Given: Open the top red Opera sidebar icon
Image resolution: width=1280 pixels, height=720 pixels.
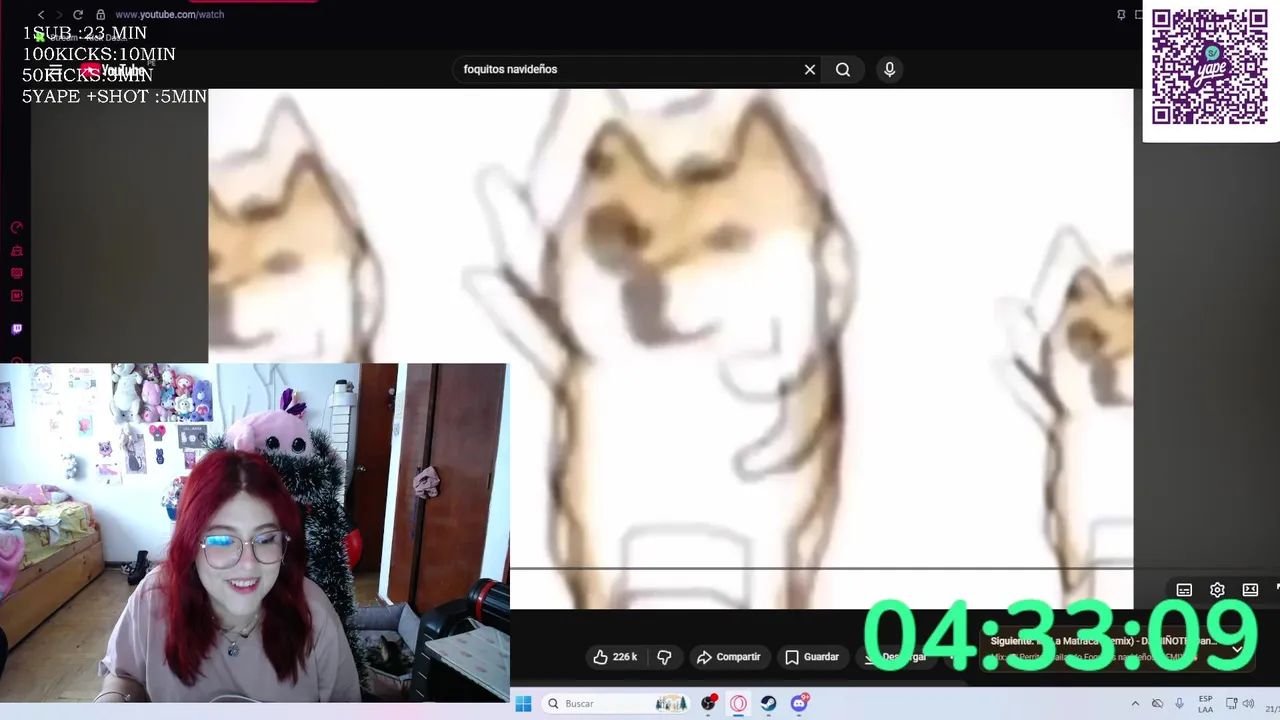Looking at the screenshot, I should pos(16,228).
